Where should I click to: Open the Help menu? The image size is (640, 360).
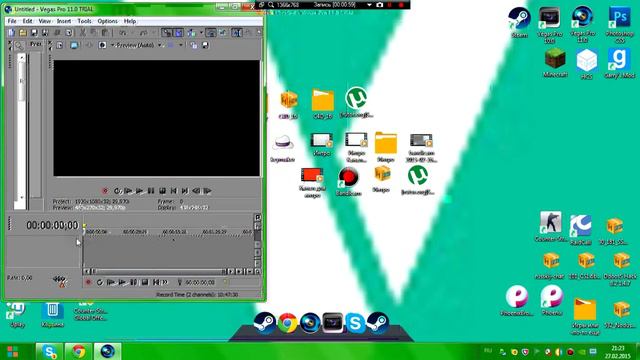coord(130,21)
